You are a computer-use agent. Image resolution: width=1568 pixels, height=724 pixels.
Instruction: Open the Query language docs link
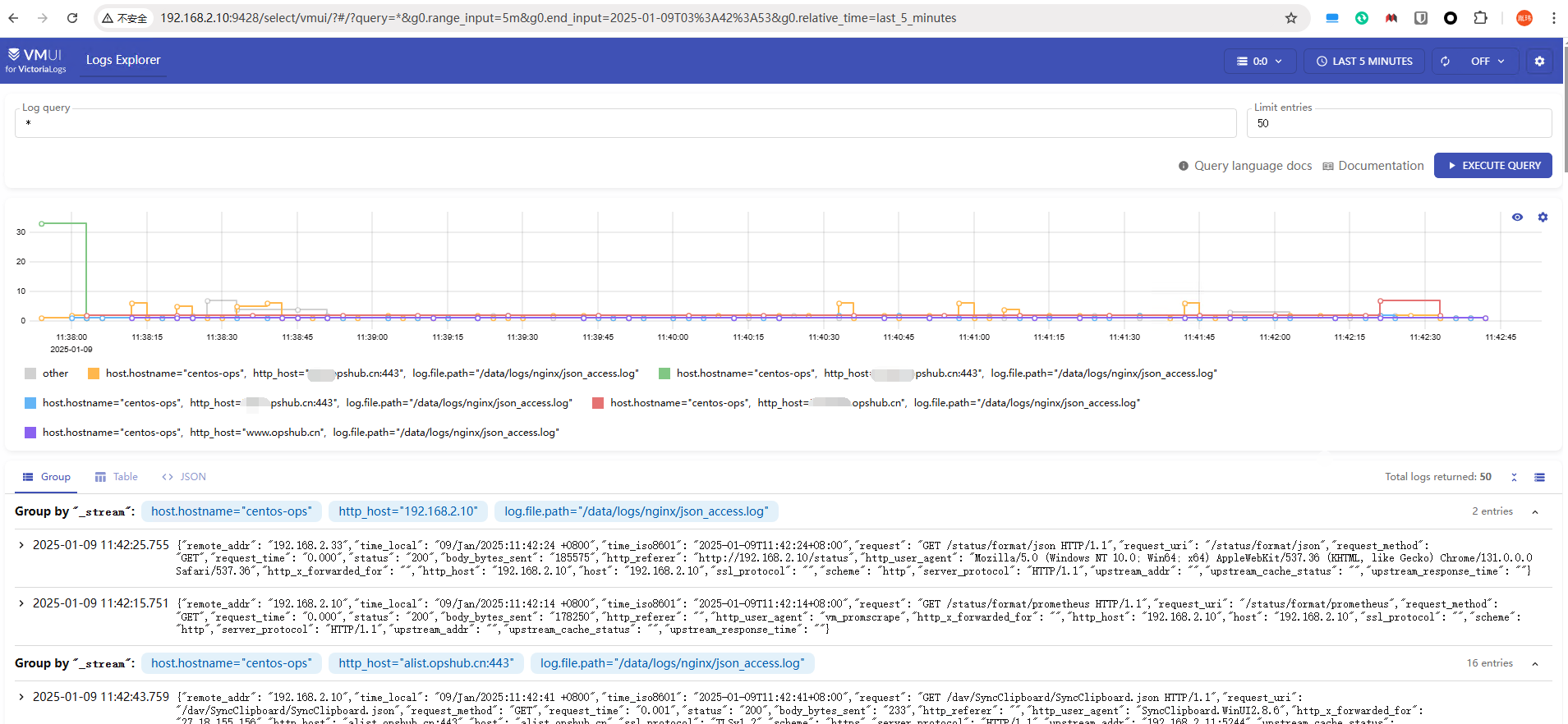pos(1244,166)
